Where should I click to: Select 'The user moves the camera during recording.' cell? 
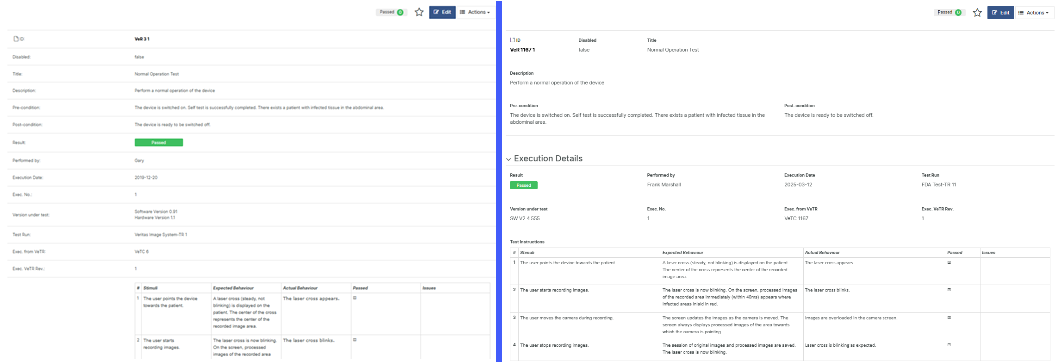tap(567, 317)
